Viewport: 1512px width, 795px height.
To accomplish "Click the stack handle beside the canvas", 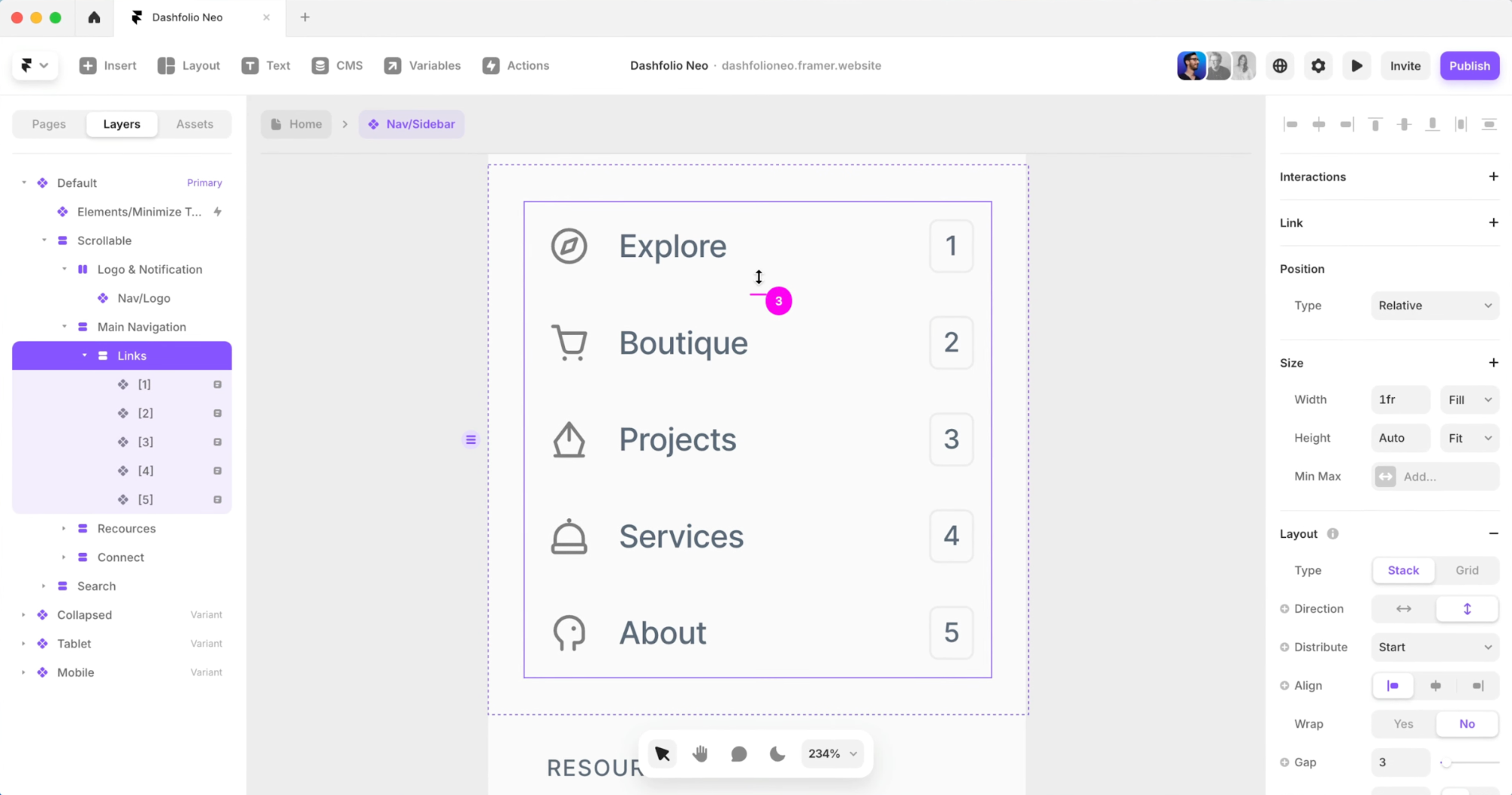I will click(x=470, y=439).
